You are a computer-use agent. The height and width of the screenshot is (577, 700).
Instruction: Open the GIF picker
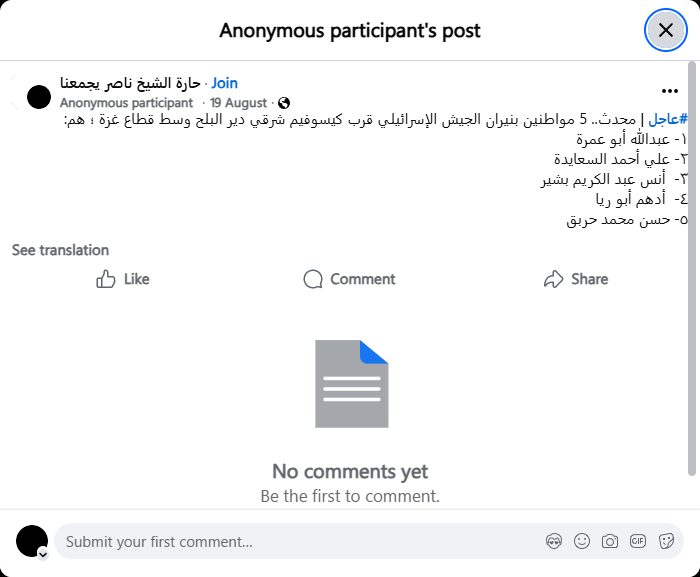pyautogui.click(x=638, y=542)
